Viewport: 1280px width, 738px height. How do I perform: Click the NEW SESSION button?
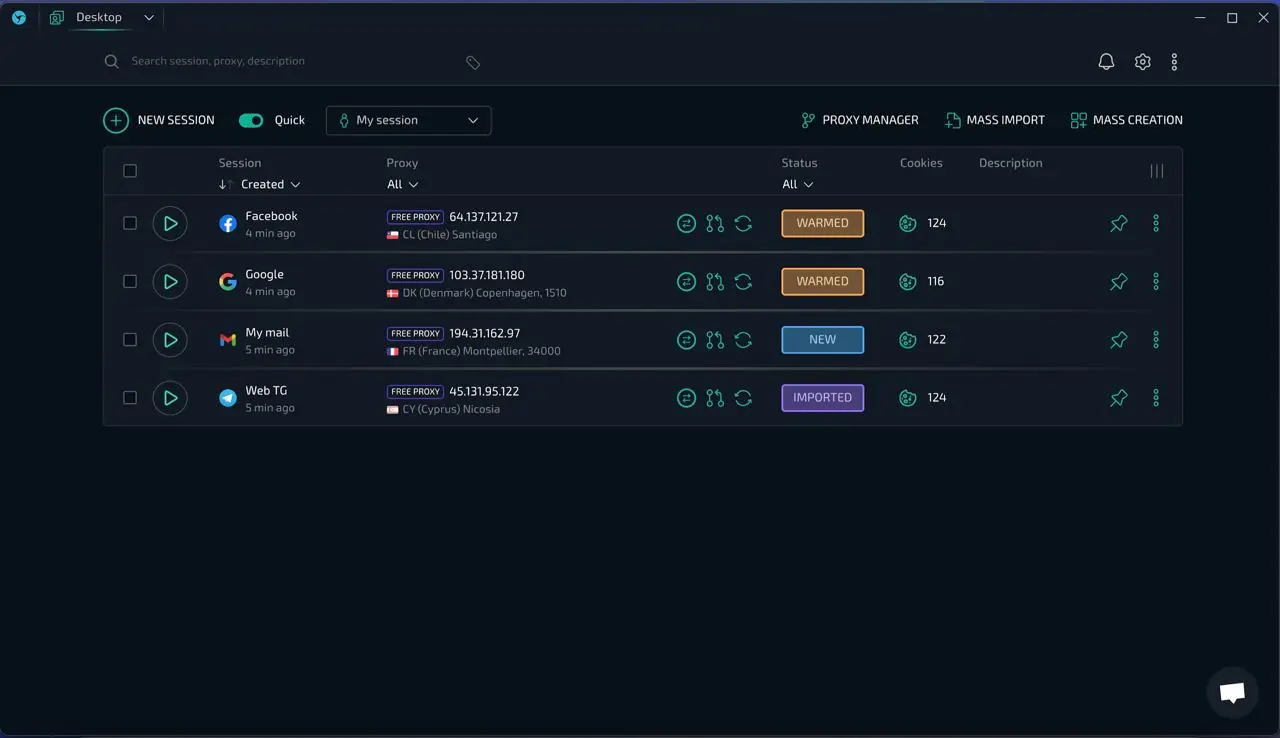point(159,120)
